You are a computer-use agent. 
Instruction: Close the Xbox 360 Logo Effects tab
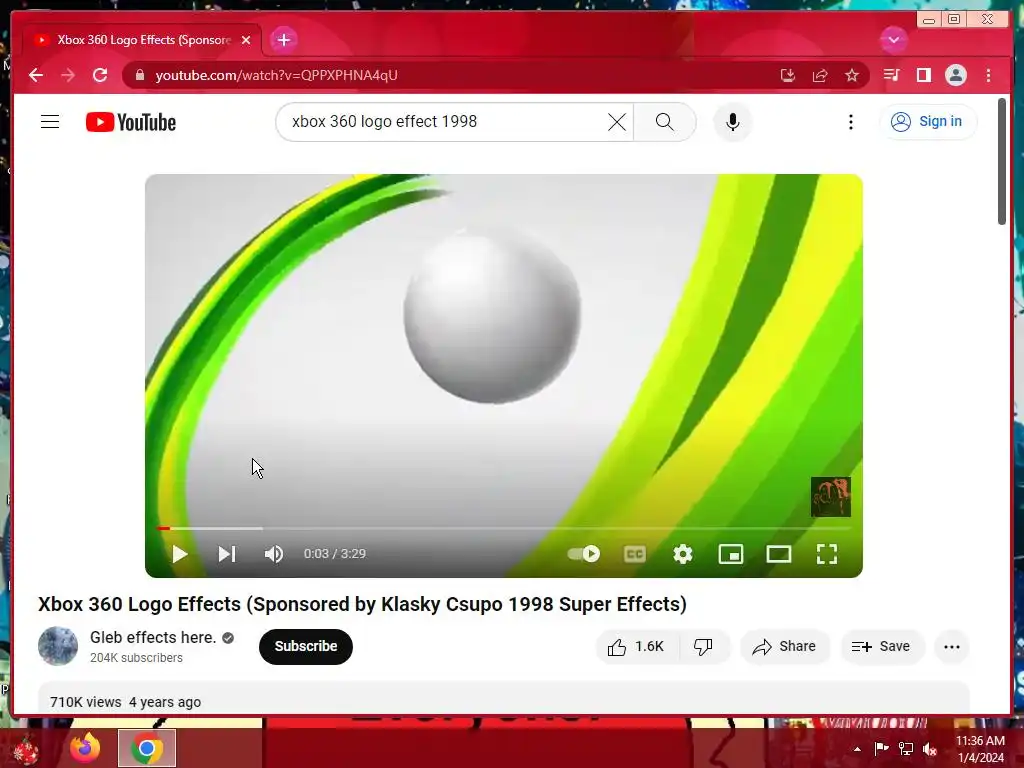click(246, 40)
